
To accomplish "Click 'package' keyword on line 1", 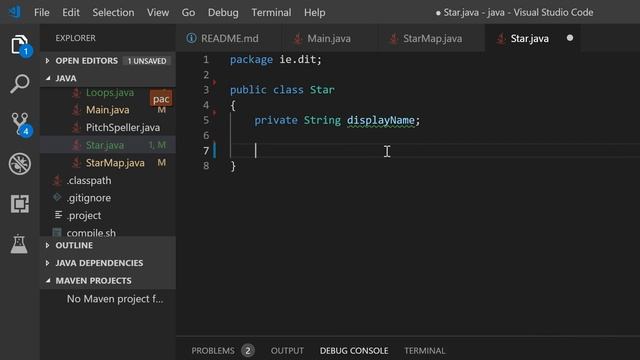I will click(251, 60).
